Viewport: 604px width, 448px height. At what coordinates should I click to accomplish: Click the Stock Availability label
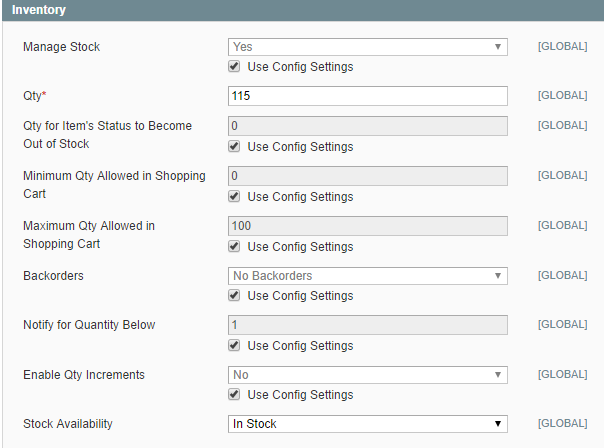tap(68, 424)
